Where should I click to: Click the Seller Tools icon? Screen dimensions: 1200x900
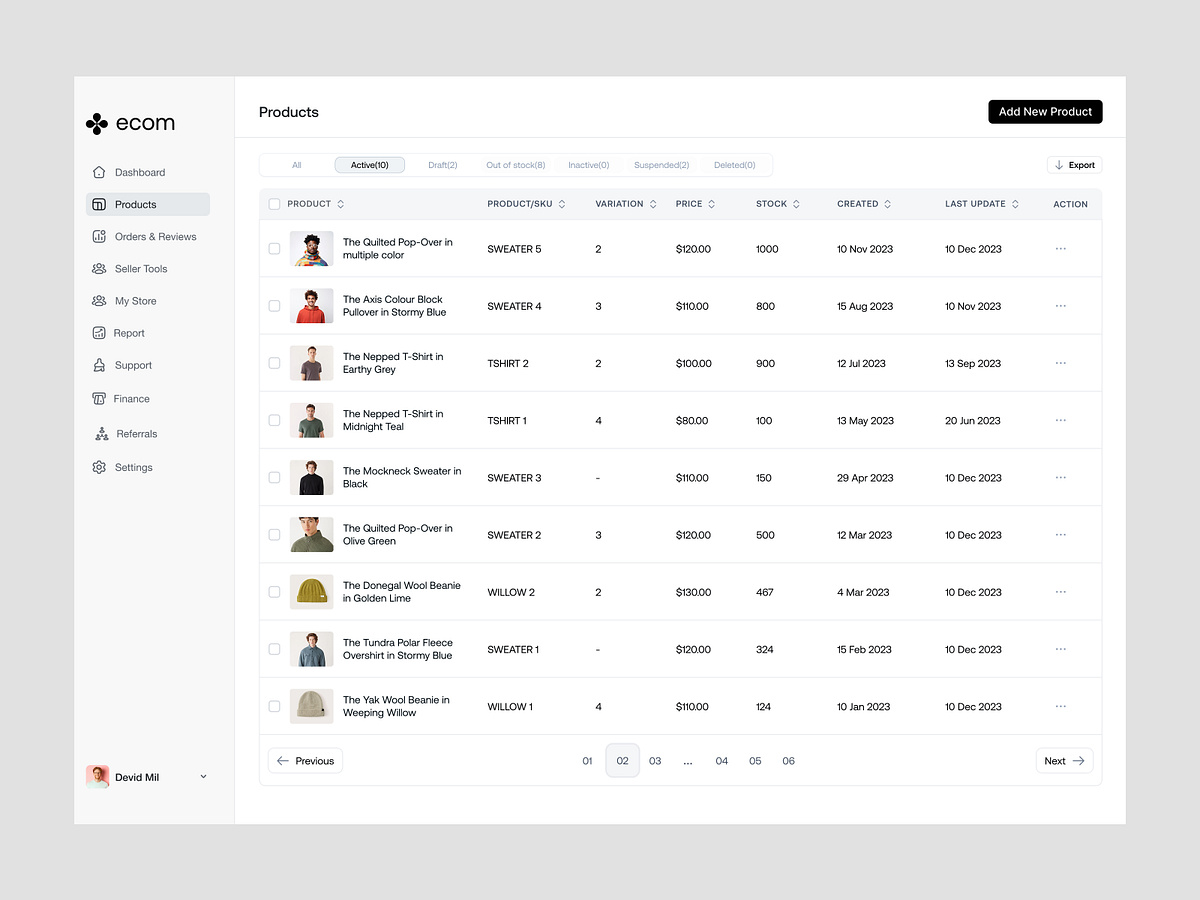[98, 268]
